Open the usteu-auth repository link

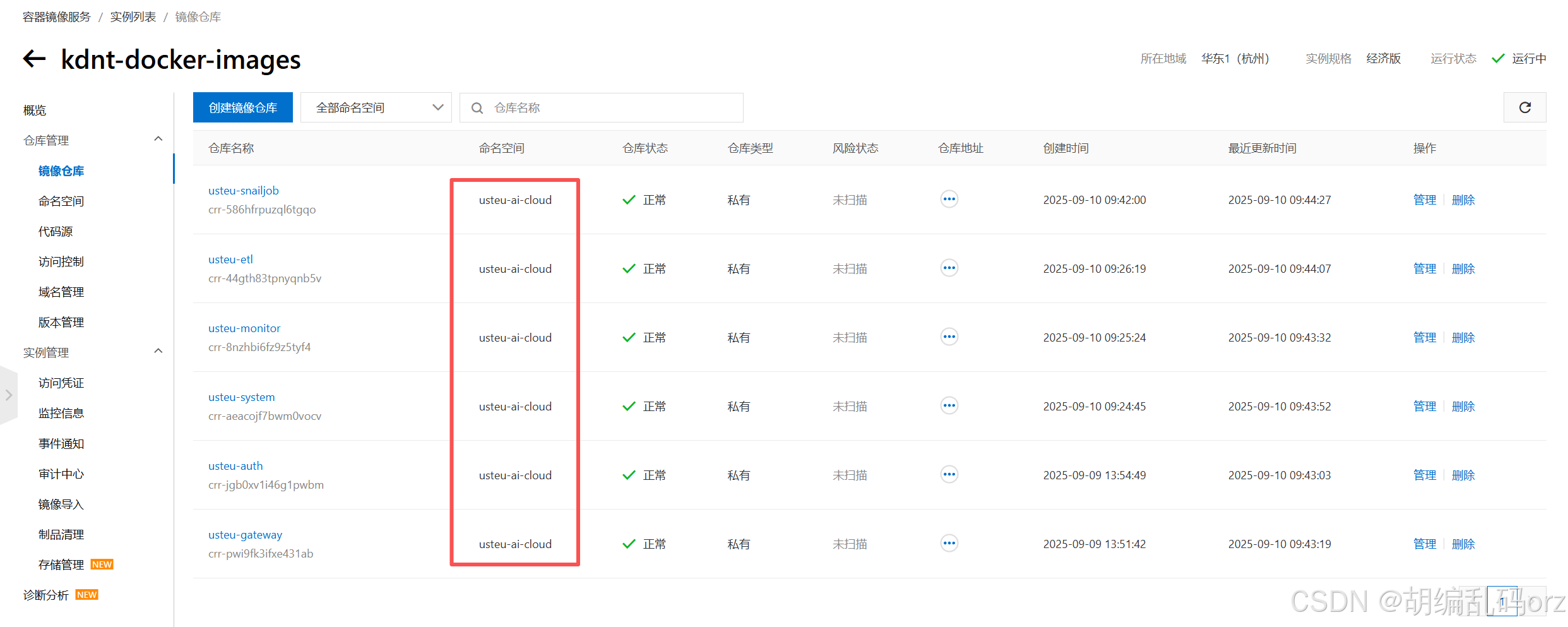(x=235, y=466)
